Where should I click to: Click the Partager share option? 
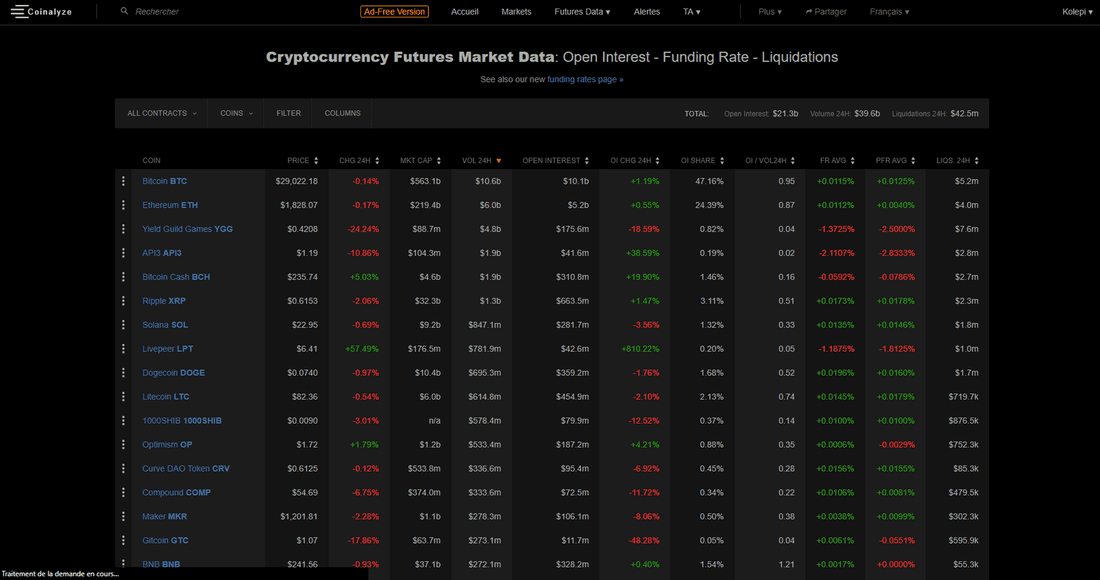coord(826,12)
